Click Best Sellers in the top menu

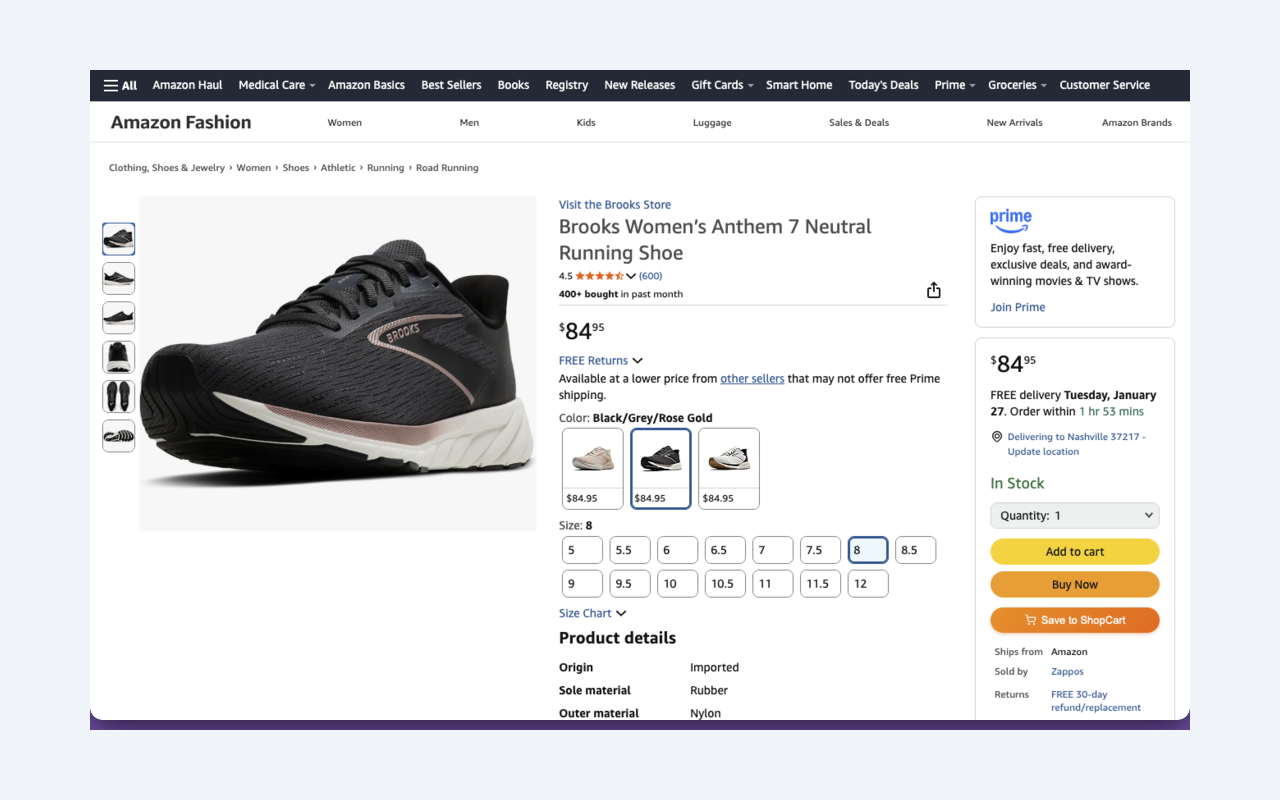[x=451, y=85]
